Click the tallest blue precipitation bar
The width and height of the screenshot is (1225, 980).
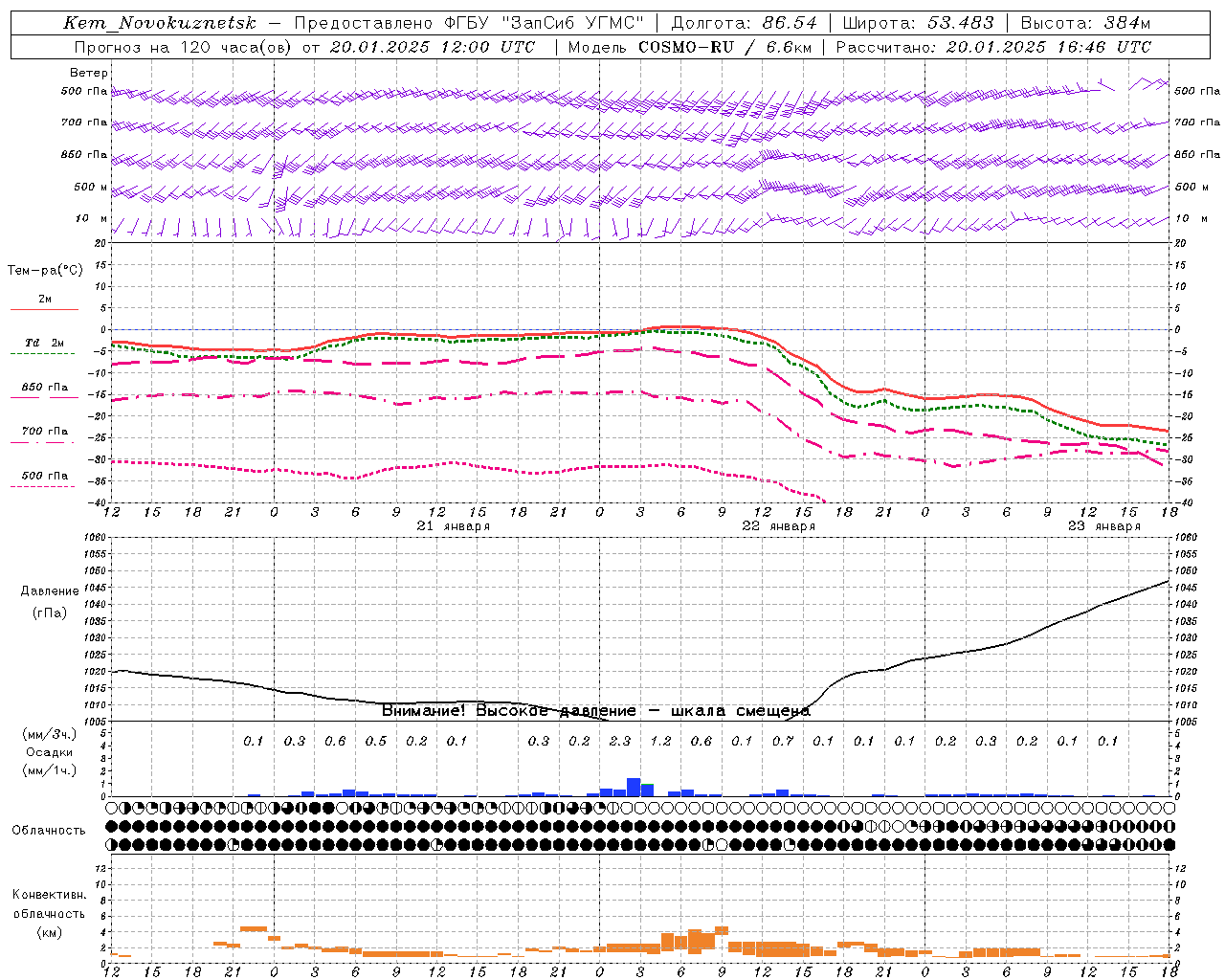[634, 787]
